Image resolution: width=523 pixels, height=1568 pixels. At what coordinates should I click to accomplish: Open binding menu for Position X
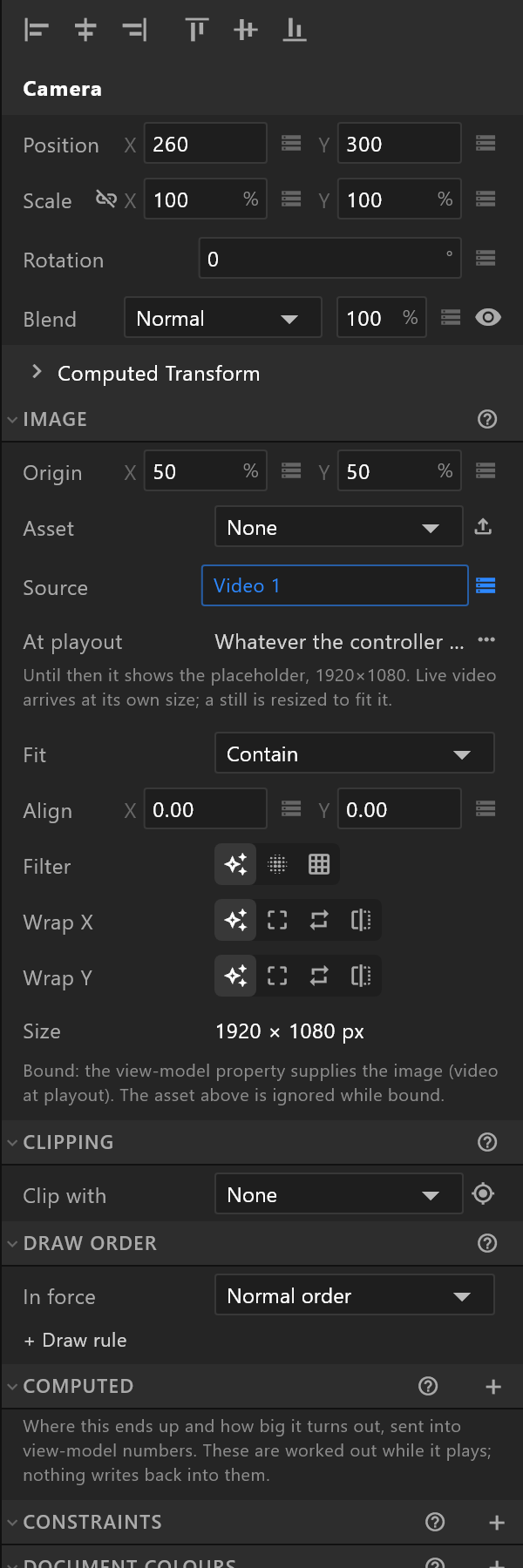[x=291, y=143]
